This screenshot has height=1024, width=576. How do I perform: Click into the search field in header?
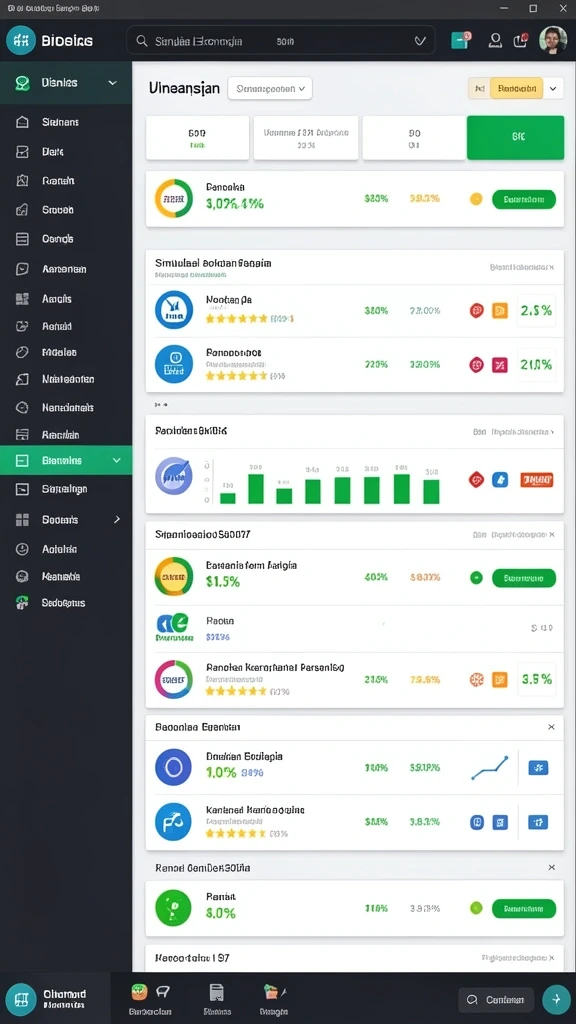(x=281, y=40)
